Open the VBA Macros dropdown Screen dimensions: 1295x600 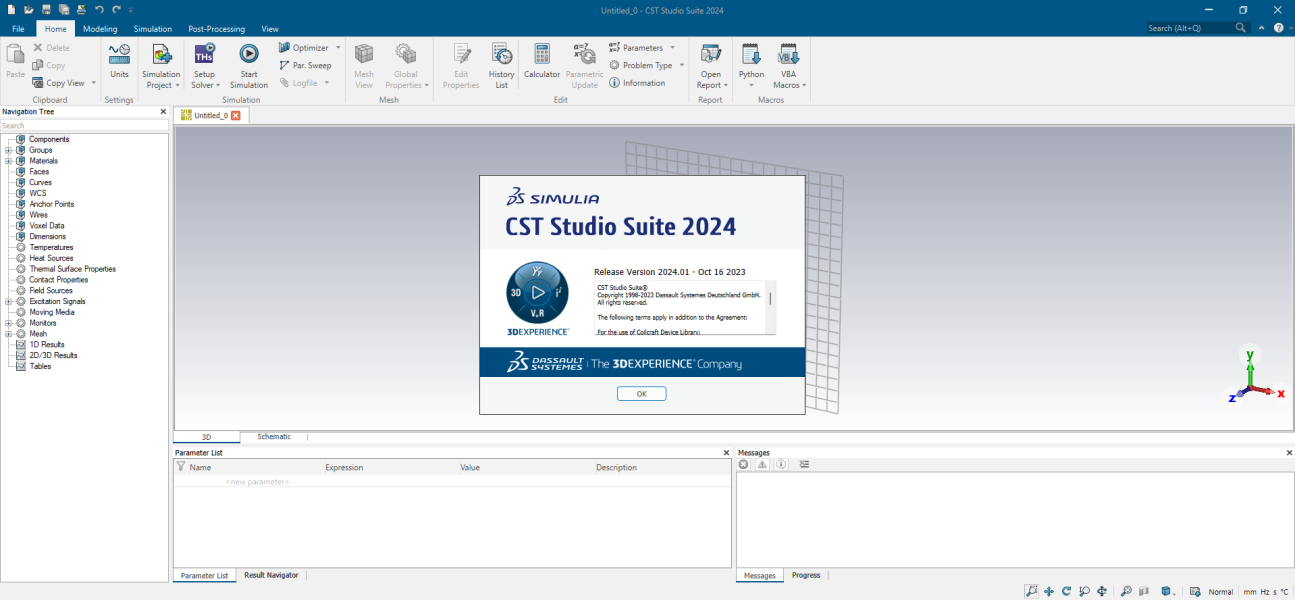788,66
